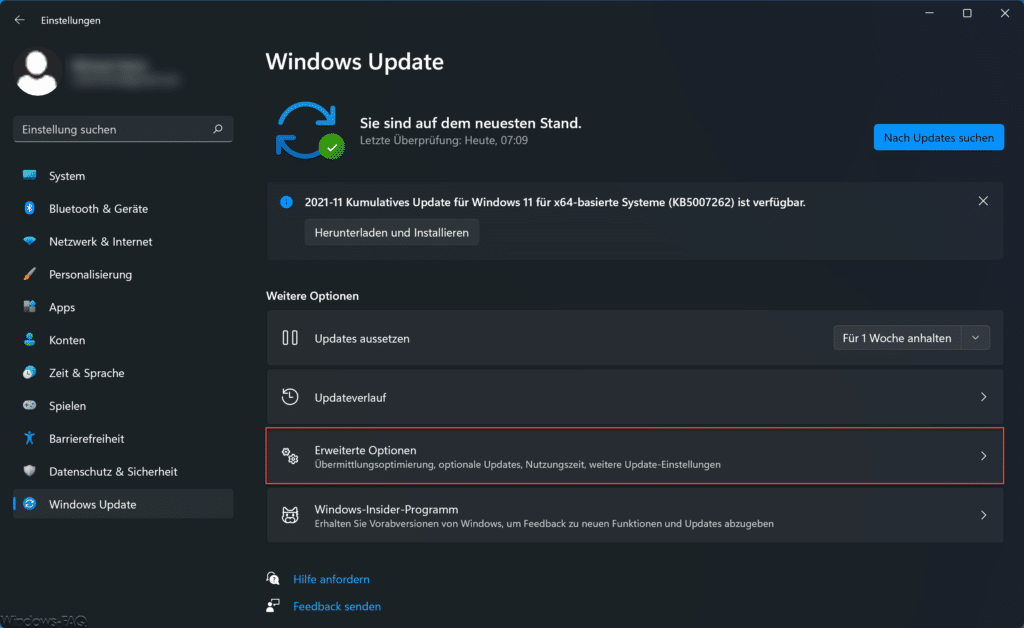Screen dimensions: 1024x628
Task: Click the back arrow next to Einstellungen
Action: pyautogui.click(x=20, y=20)
